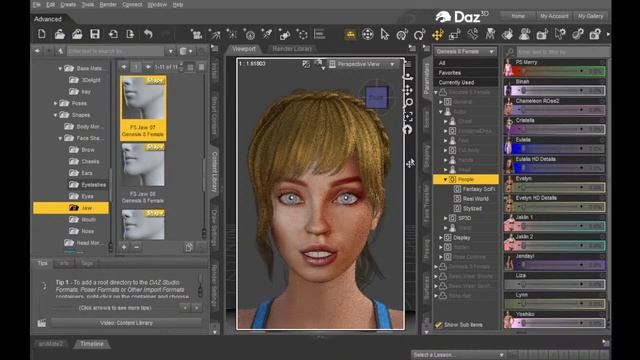Select the Viewport tab
The height and width of the screenshot is (360, 640).
tap(244, 49)
